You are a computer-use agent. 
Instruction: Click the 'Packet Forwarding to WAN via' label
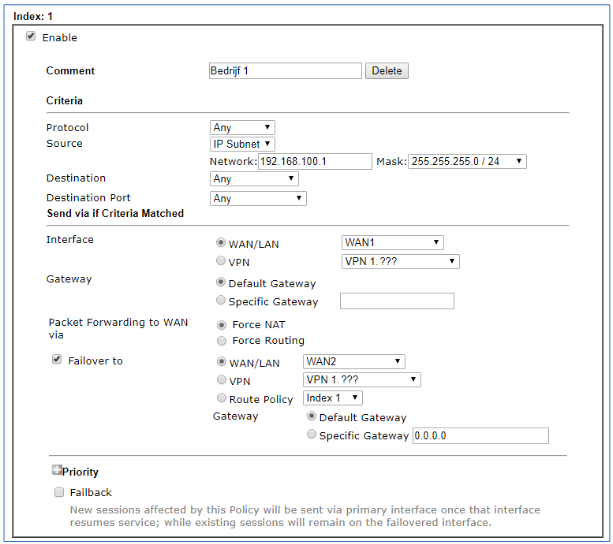tap(118, 329)
